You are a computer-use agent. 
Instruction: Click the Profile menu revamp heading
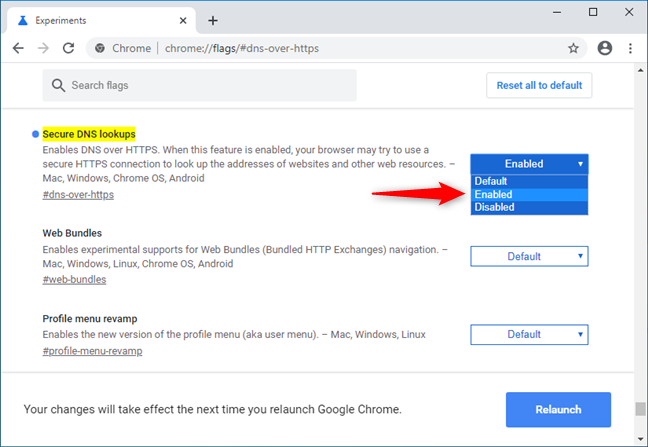click(x=90, y=319)
